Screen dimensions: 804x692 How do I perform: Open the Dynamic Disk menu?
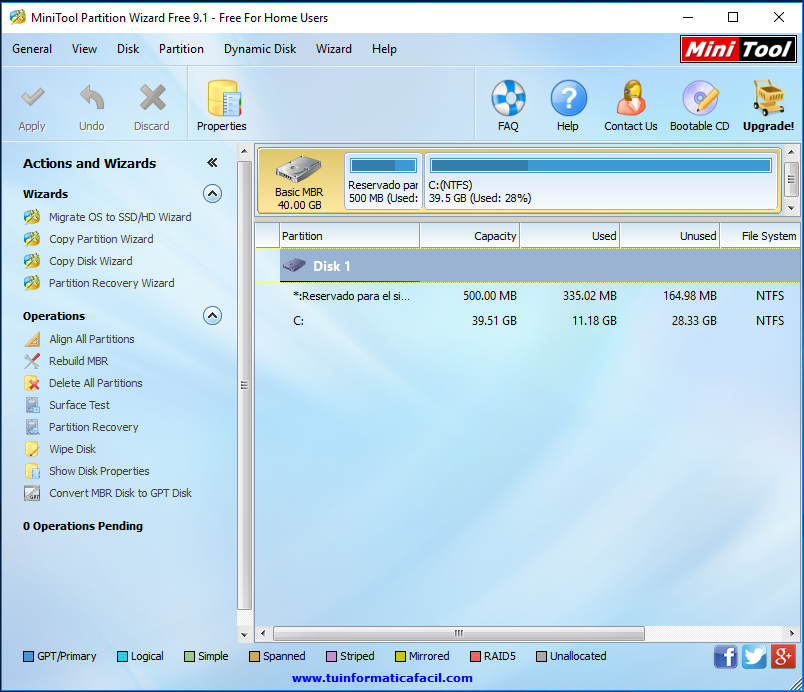point(260,49)
